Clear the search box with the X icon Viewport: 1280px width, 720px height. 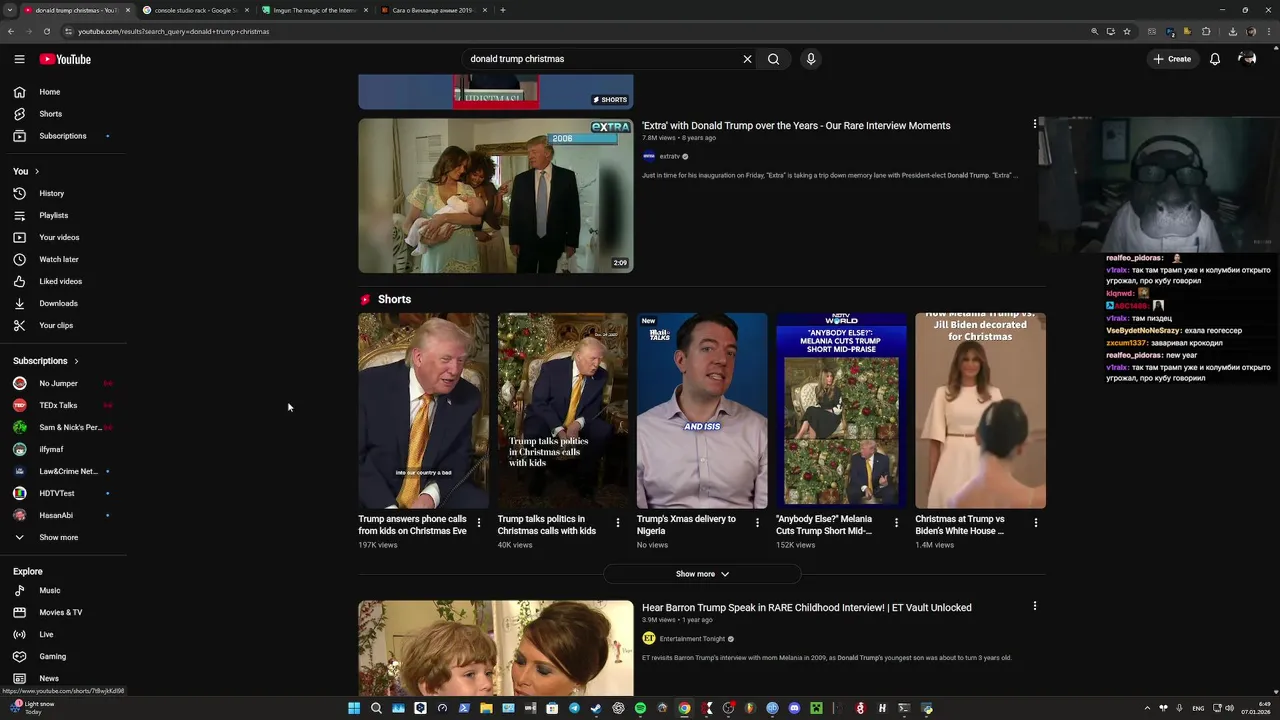coord(747,59)
